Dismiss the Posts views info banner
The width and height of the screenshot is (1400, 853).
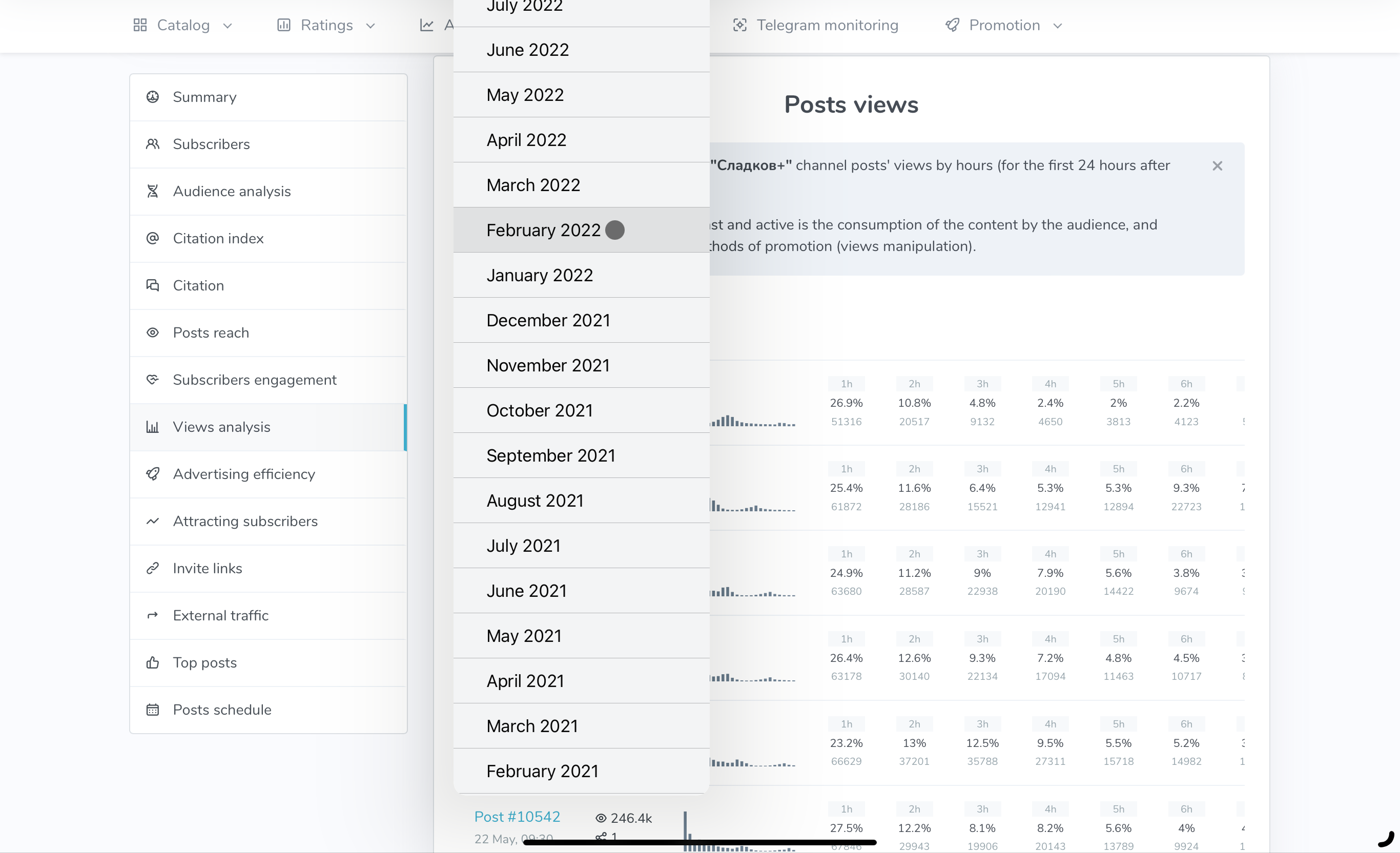(x=1217, y=166)
